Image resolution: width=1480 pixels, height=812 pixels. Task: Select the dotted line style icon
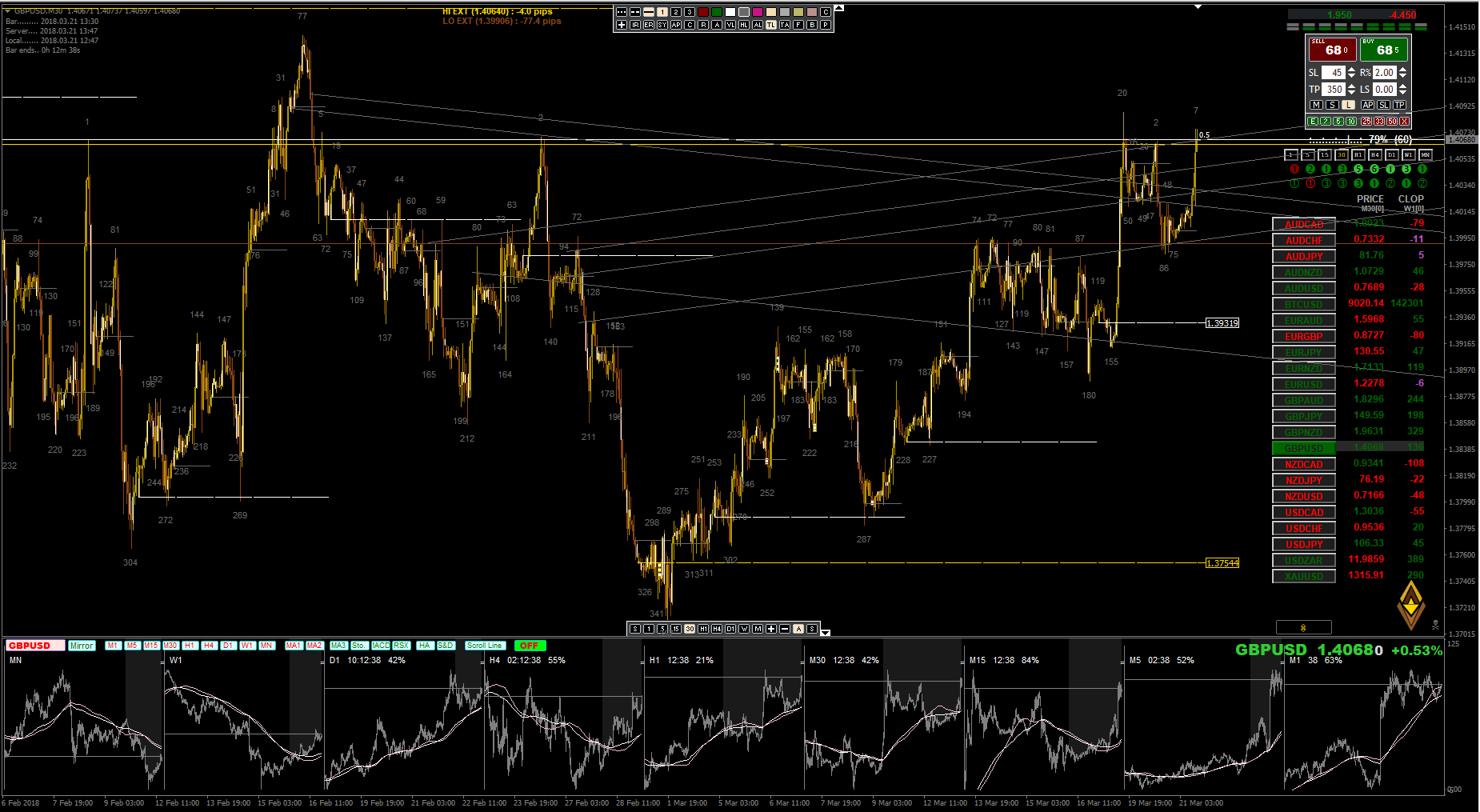click(x=622, y=12)
